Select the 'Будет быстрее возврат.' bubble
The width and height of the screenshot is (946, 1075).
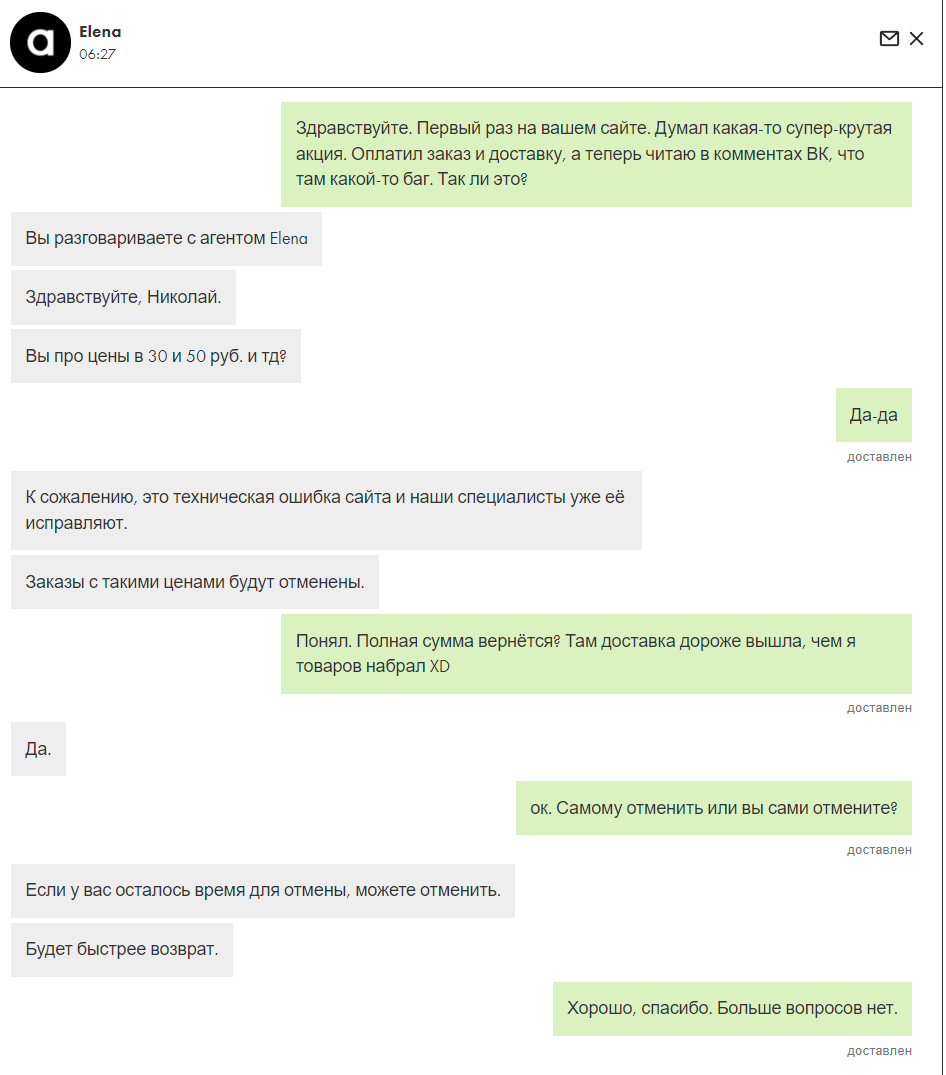coord(122,950)
